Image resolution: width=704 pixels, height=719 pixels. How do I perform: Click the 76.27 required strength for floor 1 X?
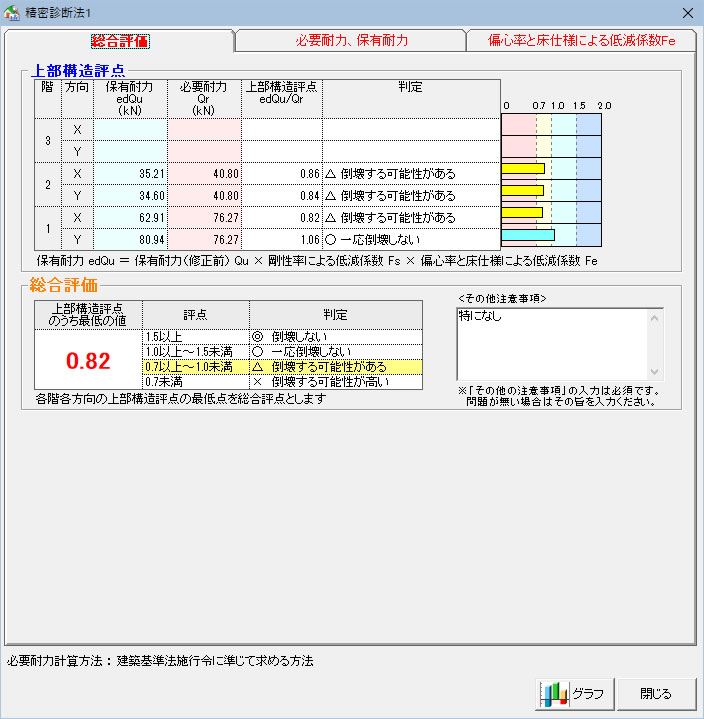coord(205,218)
